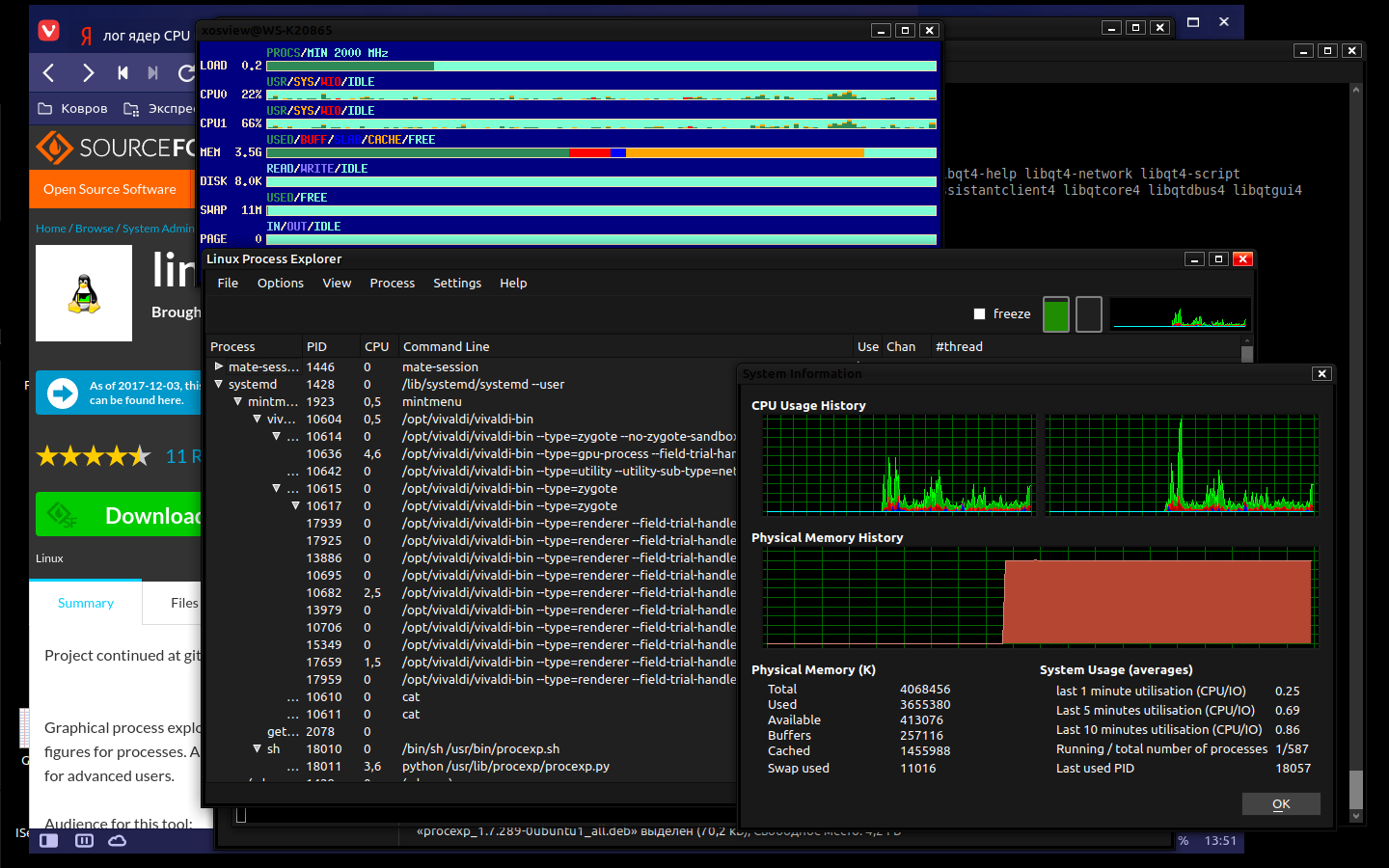Click the xosview LOAD meter bar

(601, 66)
